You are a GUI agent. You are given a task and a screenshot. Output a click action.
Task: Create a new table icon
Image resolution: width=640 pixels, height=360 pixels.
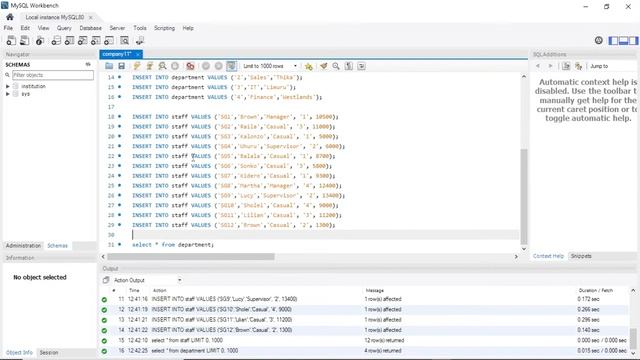(x=69, y=40)
